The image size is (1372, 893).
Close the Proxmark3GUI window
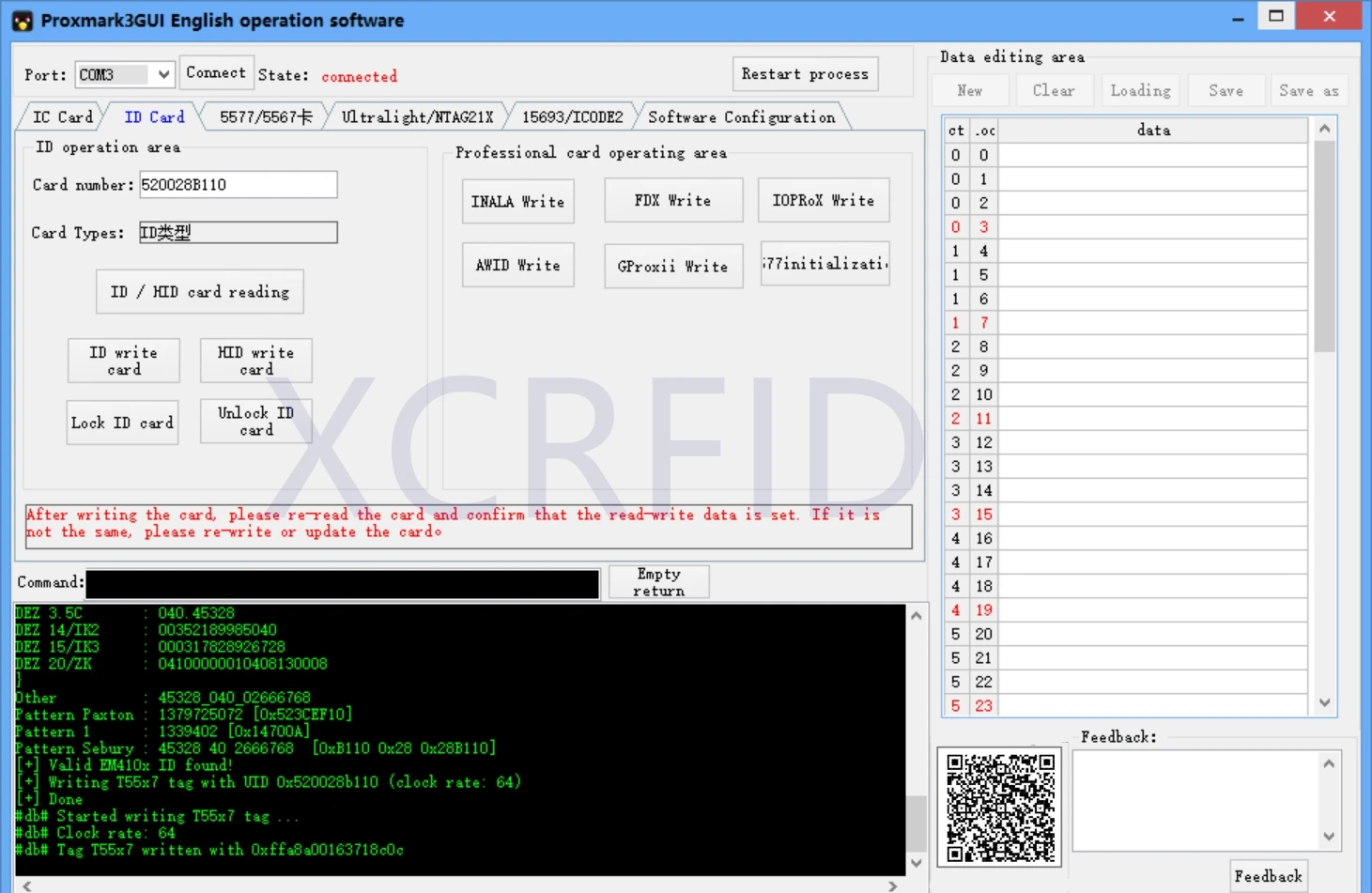[1330, 16]
